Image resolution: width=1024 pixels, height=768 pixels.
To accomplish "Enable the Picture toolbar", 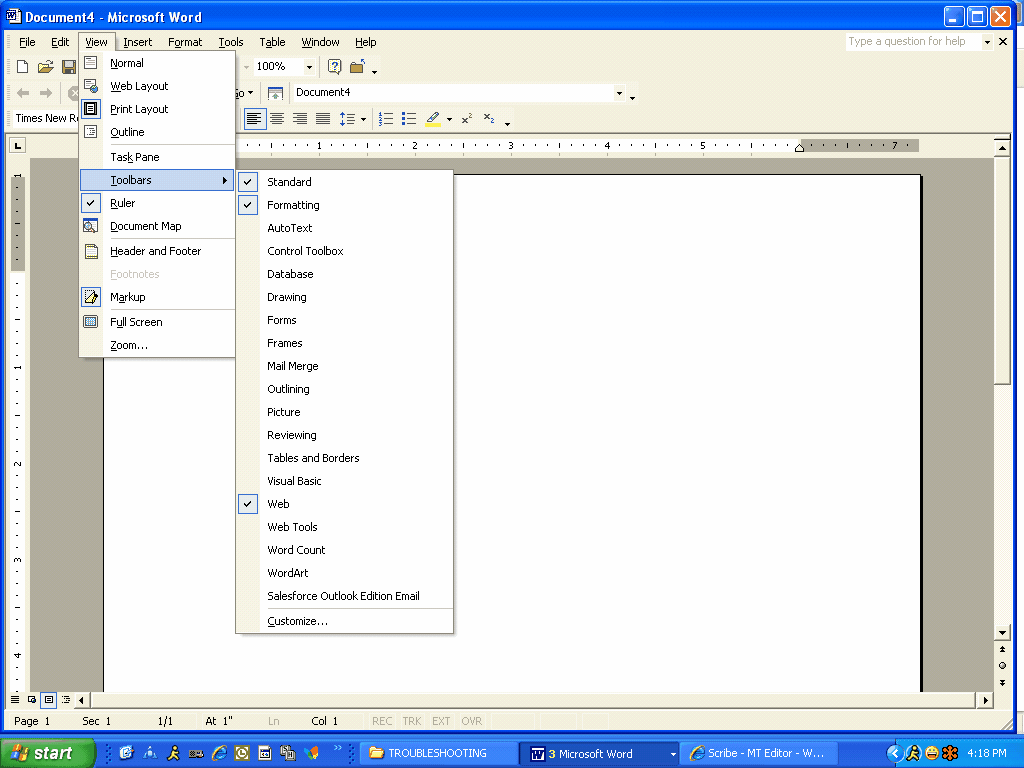I will (344, 412).
